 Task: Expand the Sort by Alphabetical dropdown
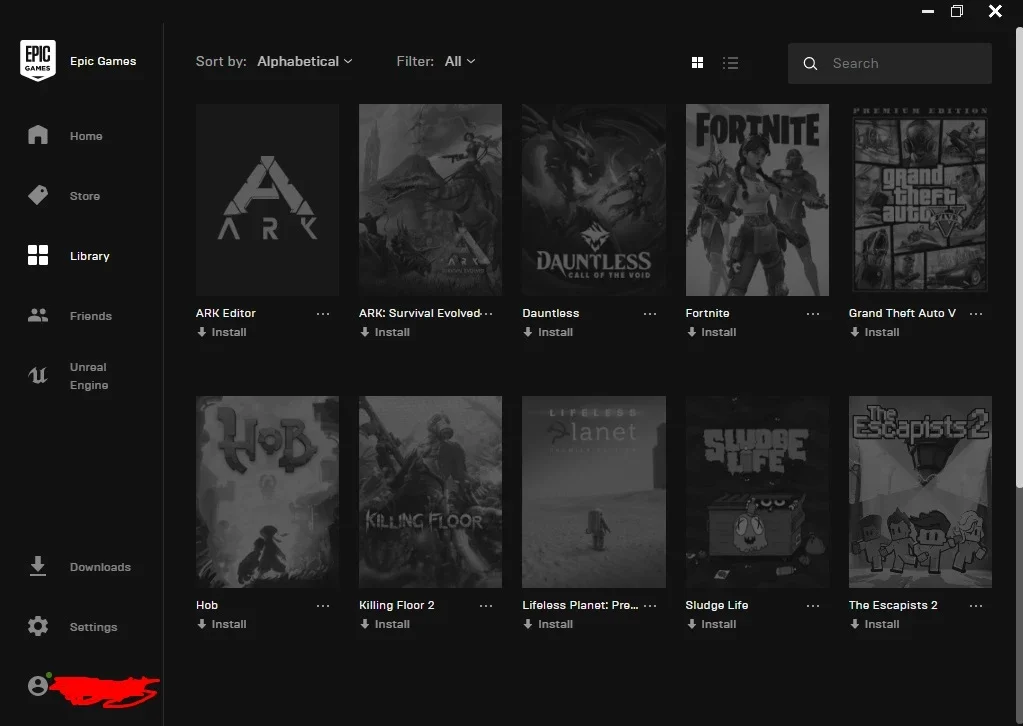(x=305, y=61)
